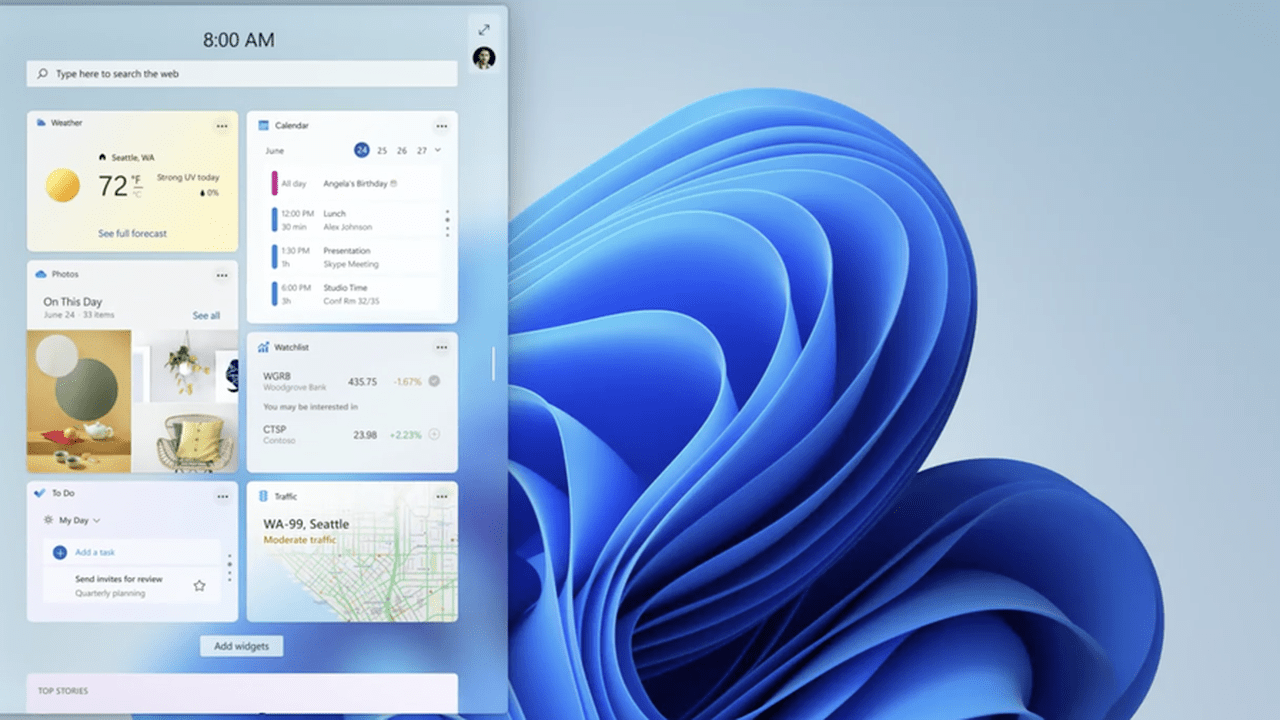Select June 25 in the calendar
The height and width of the screenshot is (720, 1280).
[x=382, y=151]
